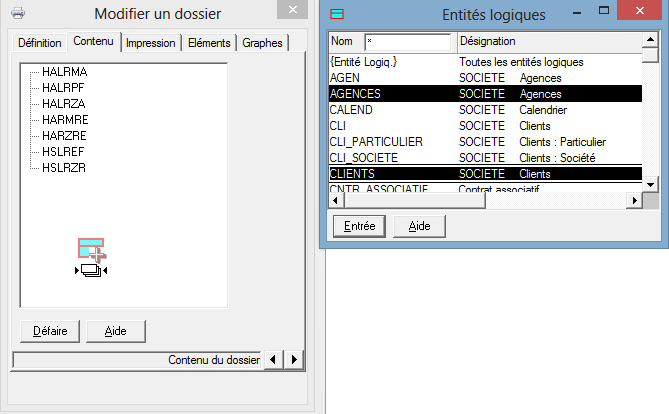This screenshot has width=669, height=414.
Task: Click the Entités logiques window title icon
Action: click(337, 14)
